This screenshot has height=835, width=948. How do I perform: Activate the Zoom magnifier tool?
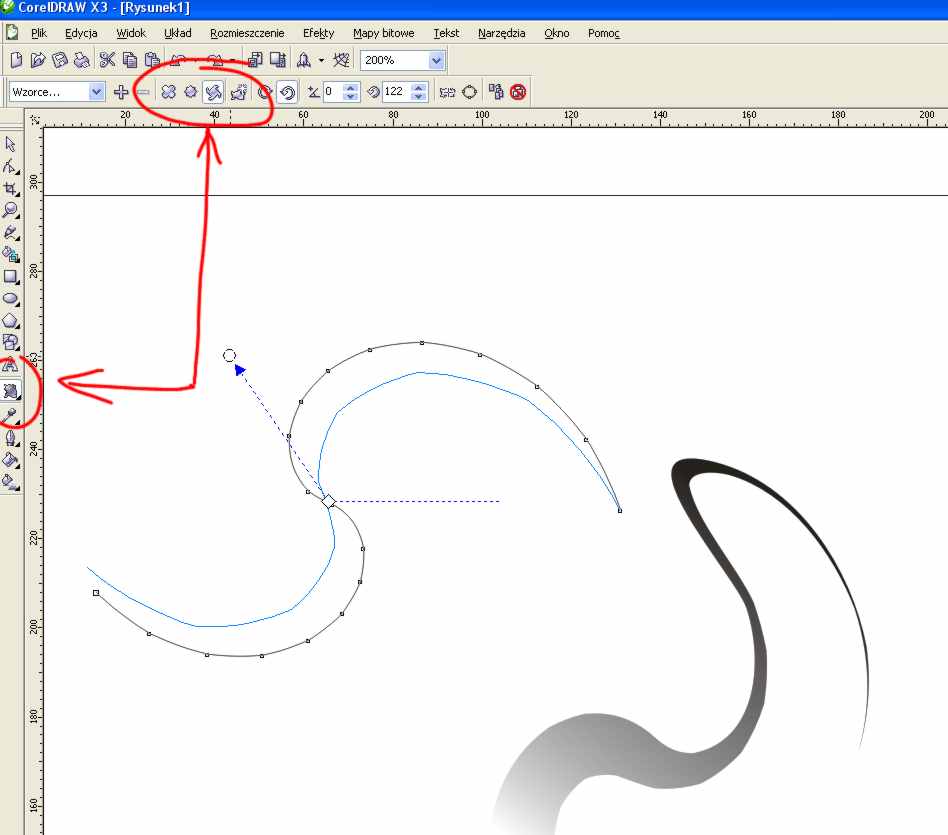pyautogui.click(x=11, y=210)
